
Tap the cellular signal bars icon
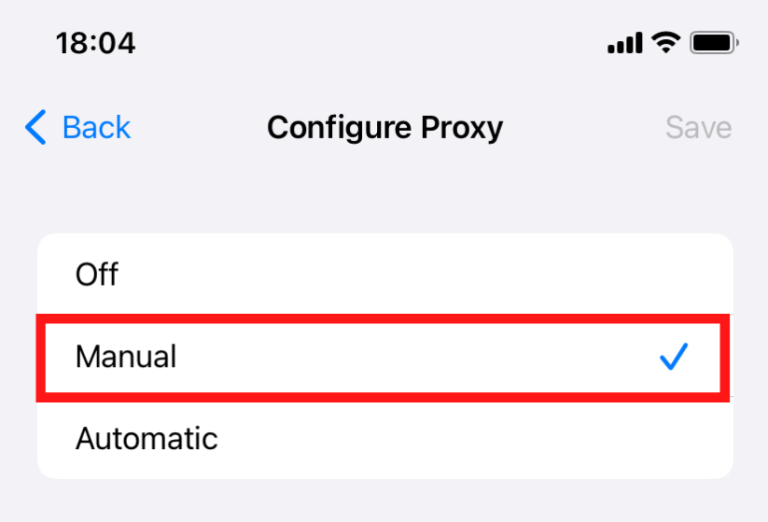tap(624, 44)
